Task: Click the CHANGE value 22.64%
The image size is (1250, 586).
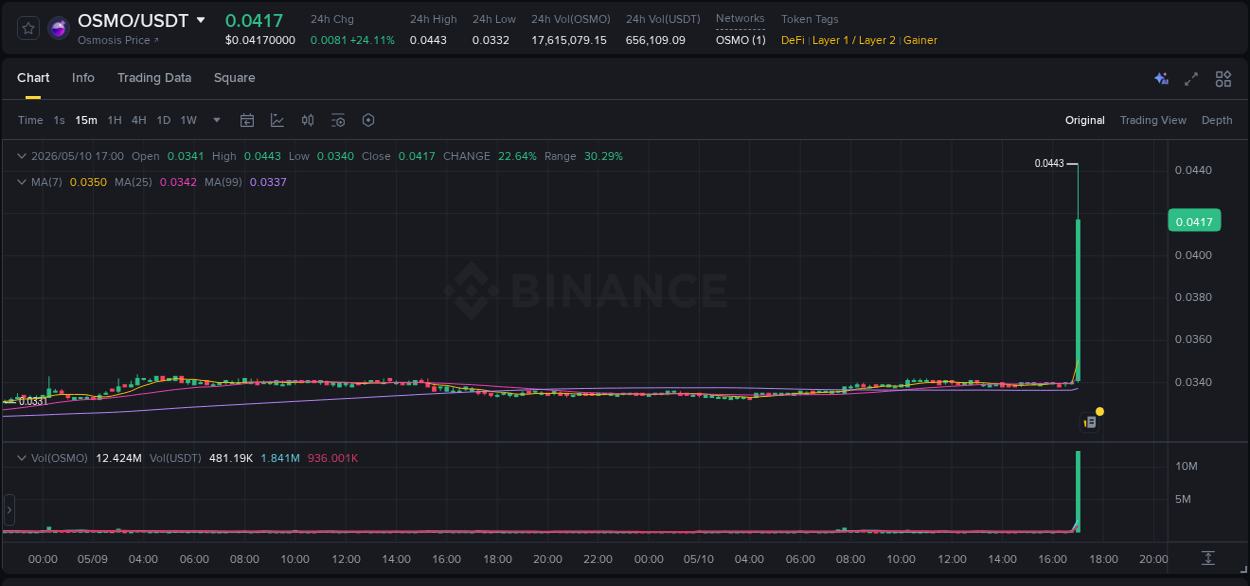Action: [517, 156]
